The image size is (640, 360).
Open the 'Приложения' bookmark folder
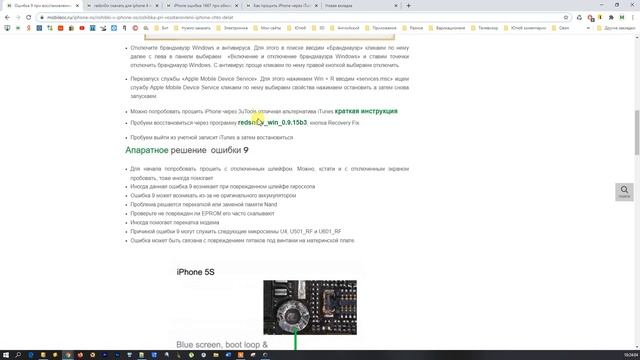tap(381, 28)
